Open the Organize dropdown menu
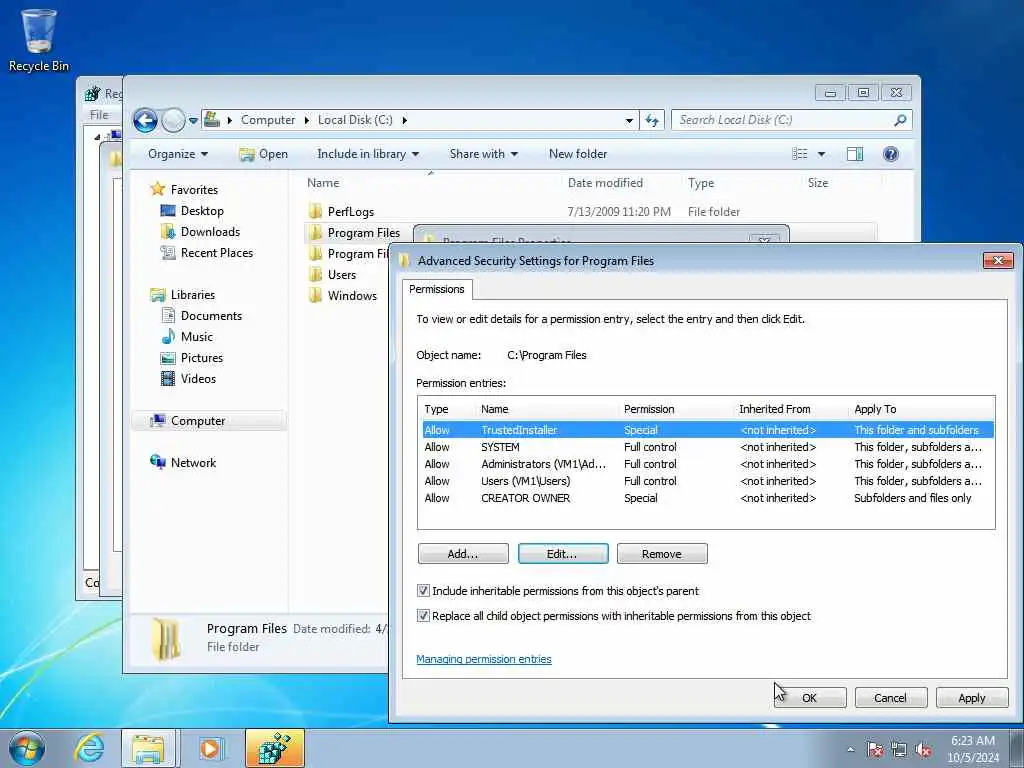The image size is (1024, 768). (x=178, y=154)
